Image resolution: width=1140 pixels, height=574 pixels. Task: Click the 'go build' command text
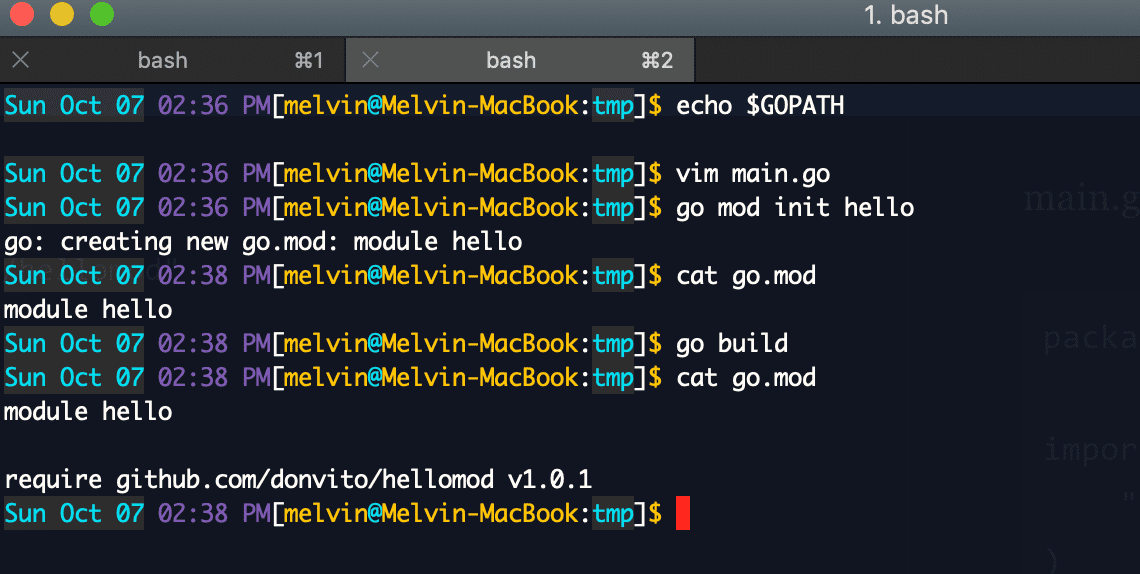coord(732,344)
